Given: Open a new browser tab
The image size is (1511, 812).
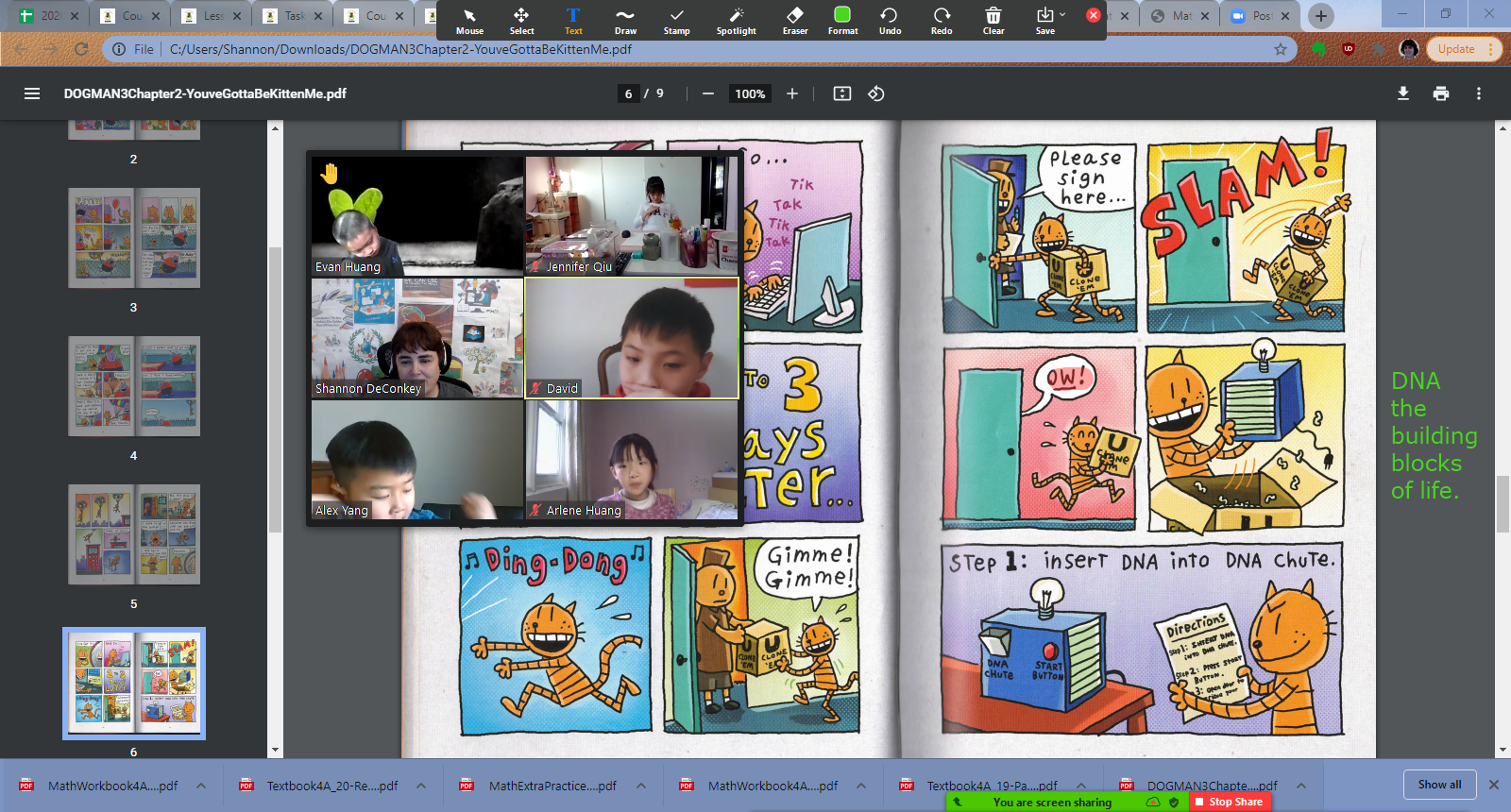Looking at the screenshot, I should 1321,15.
